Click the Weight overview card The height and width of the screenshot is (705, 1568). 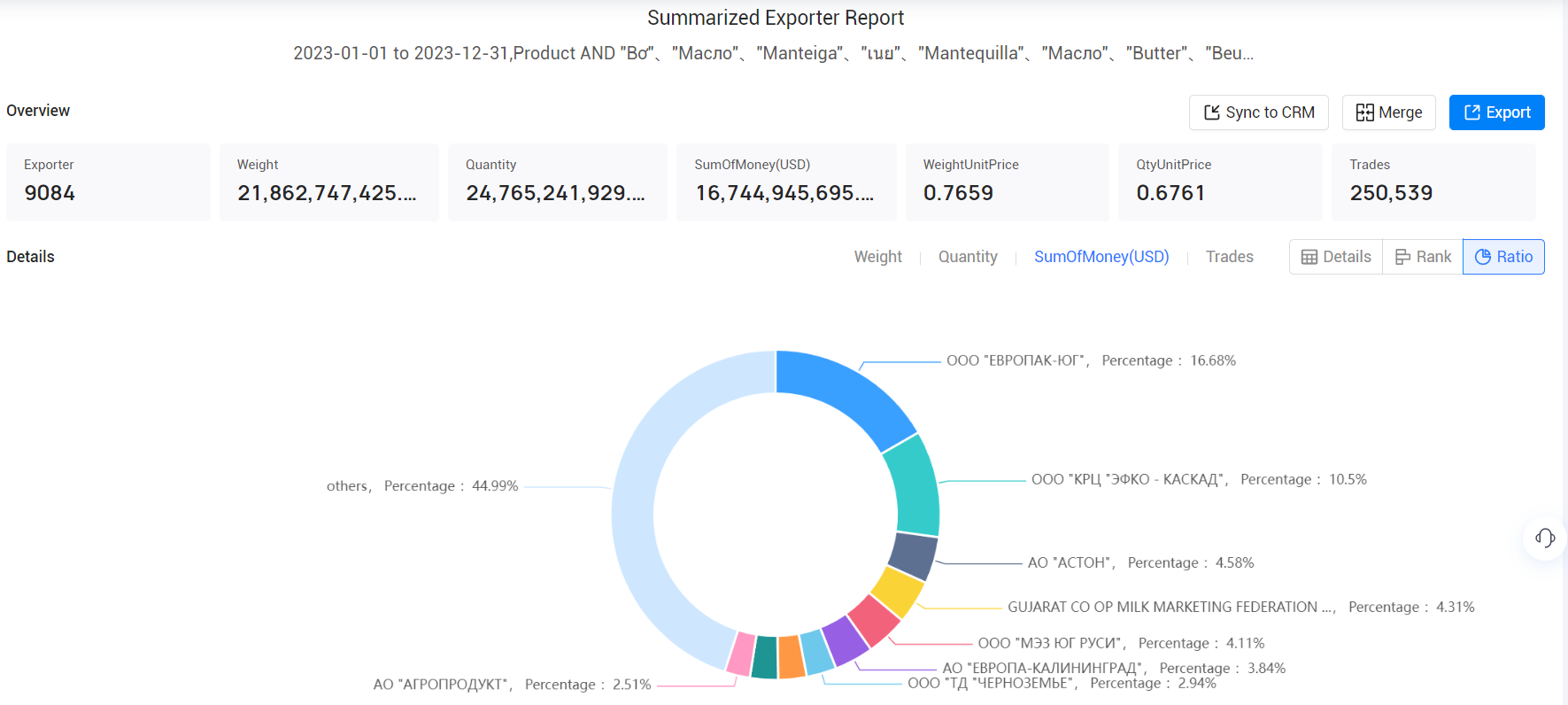[x=328, y=182]
